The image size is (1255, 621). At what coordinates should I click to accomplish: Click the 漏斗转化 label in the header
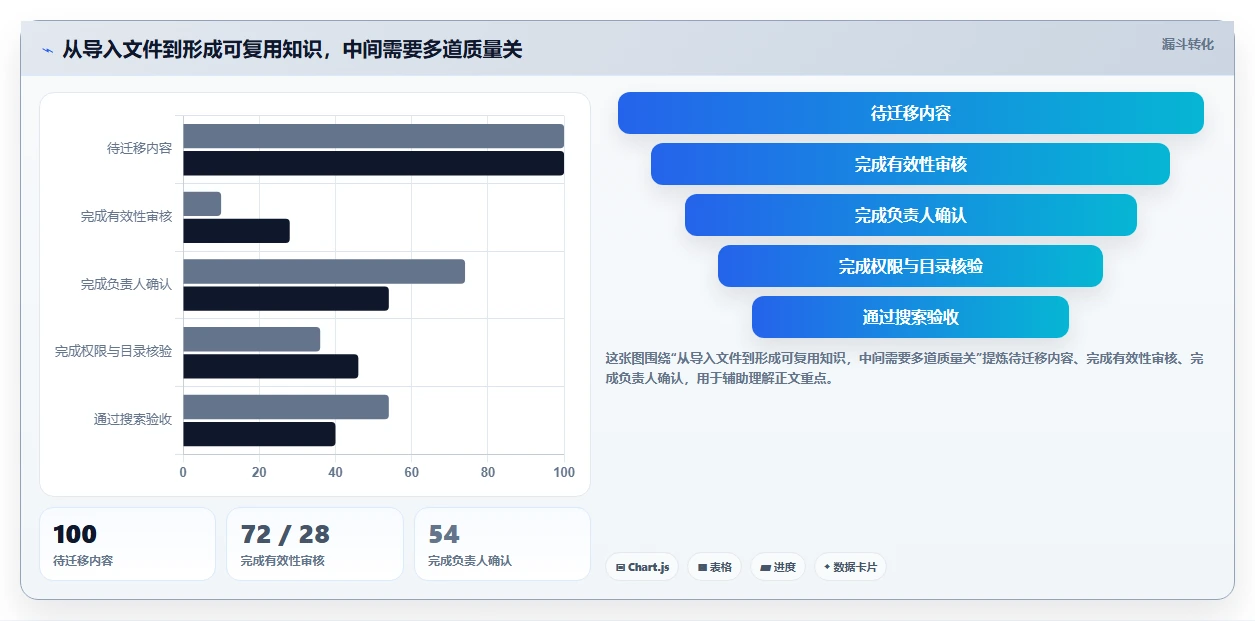[1188, 44]
